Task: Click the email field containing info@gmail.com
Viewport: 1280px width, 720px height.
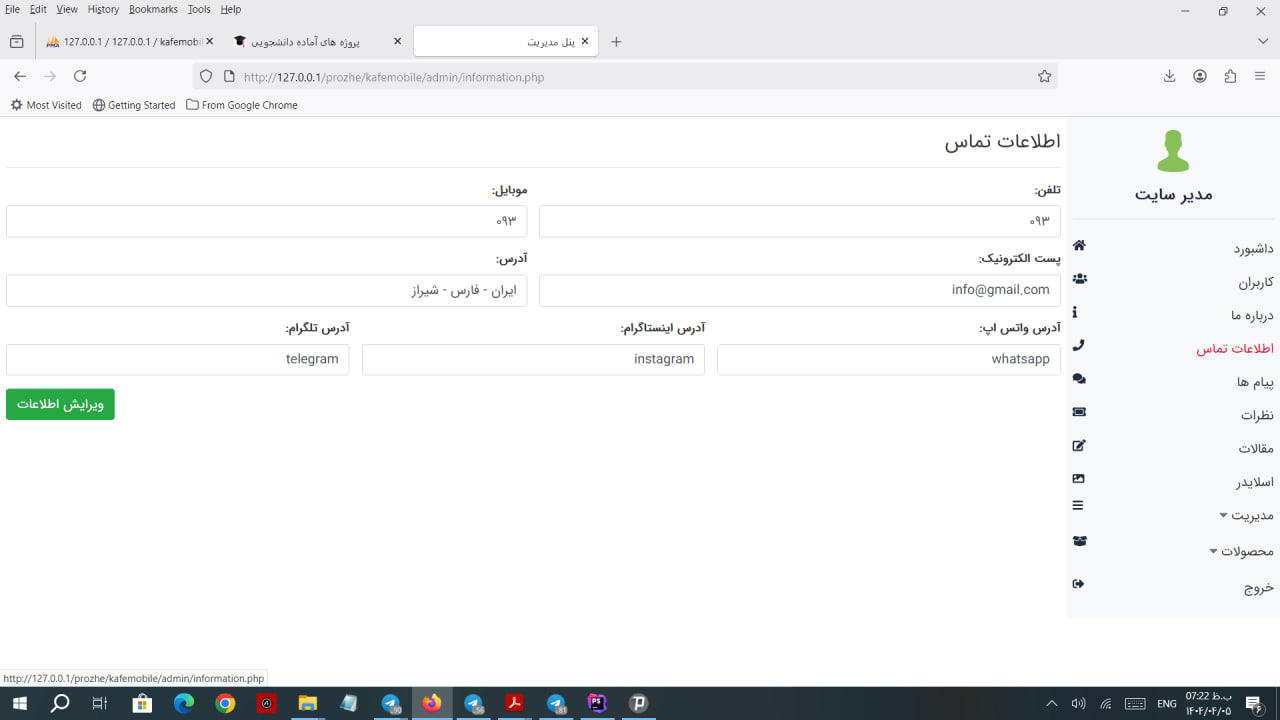Action: pos(799,290)
